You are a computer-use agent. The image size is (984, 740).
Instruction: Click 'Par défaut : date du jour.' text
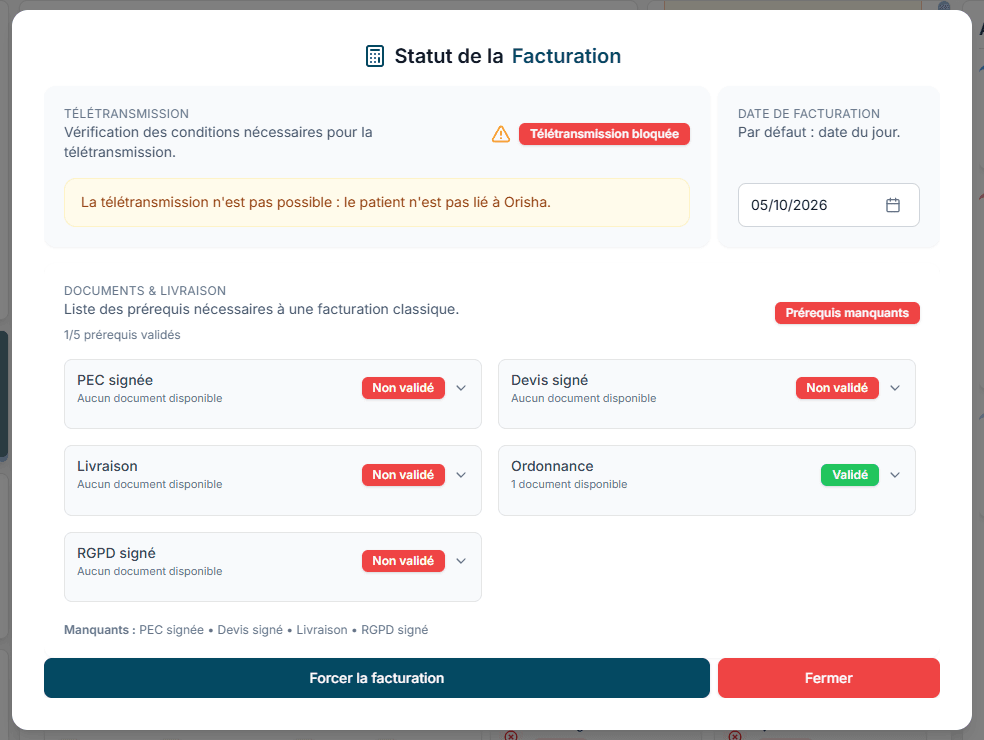(818, 132)
